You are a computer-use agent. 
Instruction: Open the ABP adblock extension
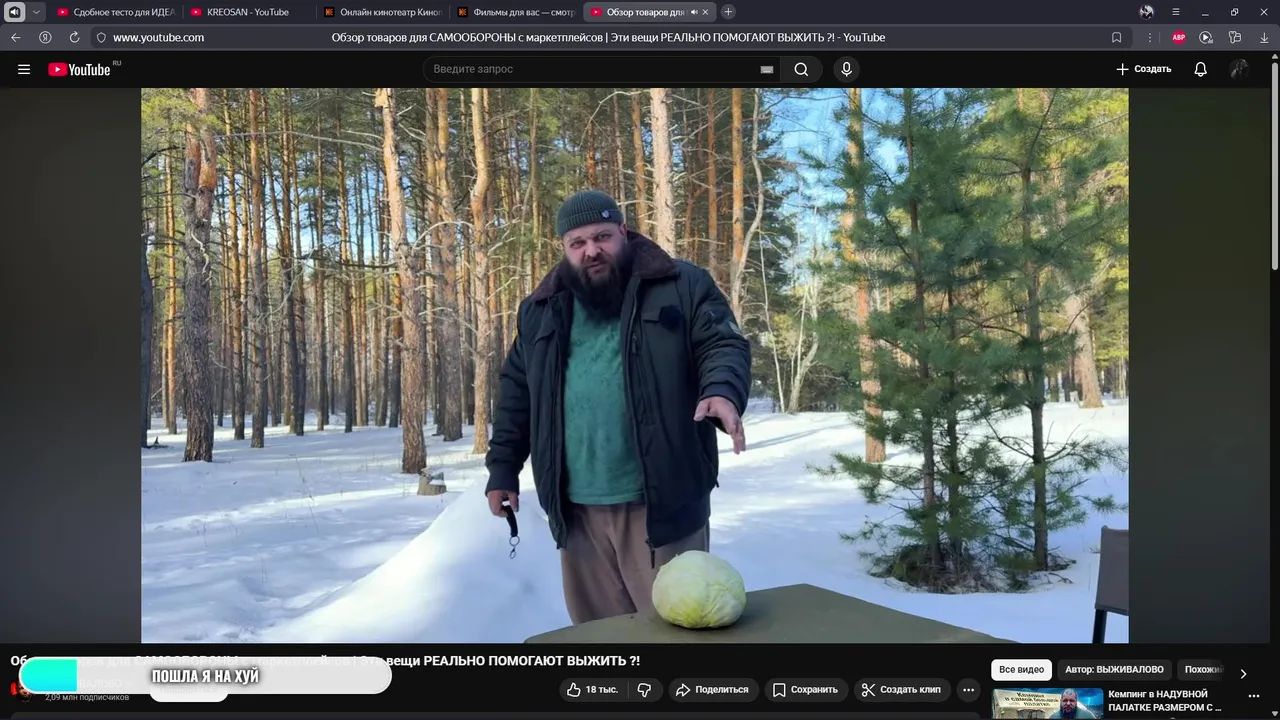pos(1179,37)
